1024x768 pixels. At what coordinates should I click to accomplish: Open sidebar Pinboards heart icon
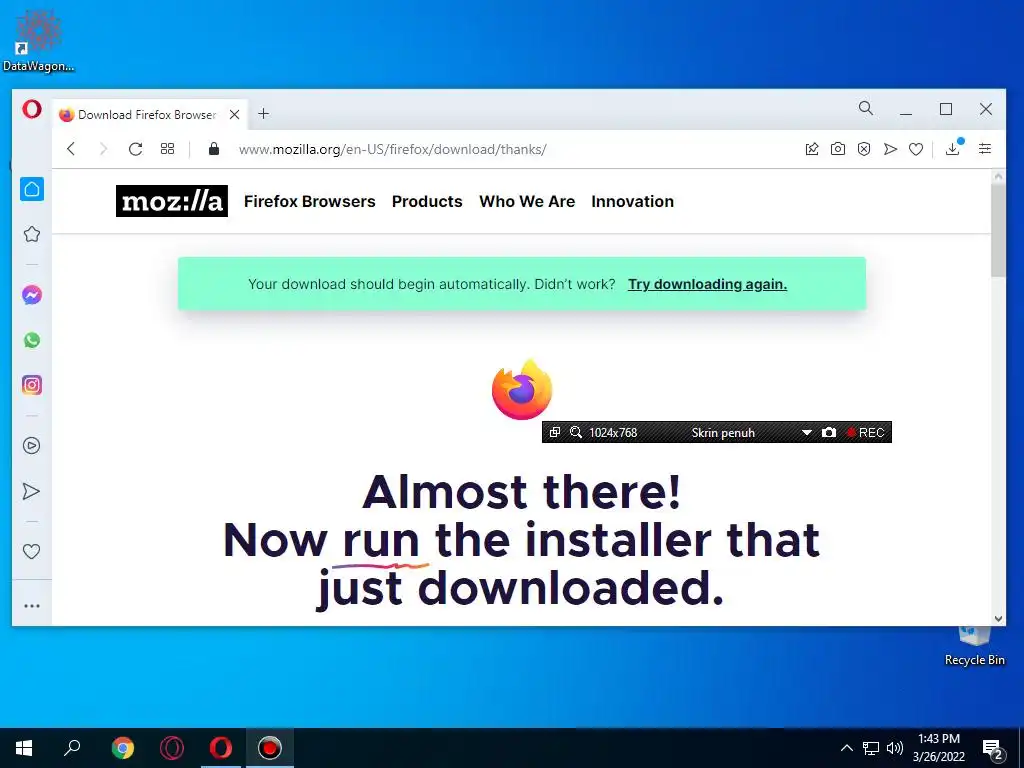(x=31, y=551)
